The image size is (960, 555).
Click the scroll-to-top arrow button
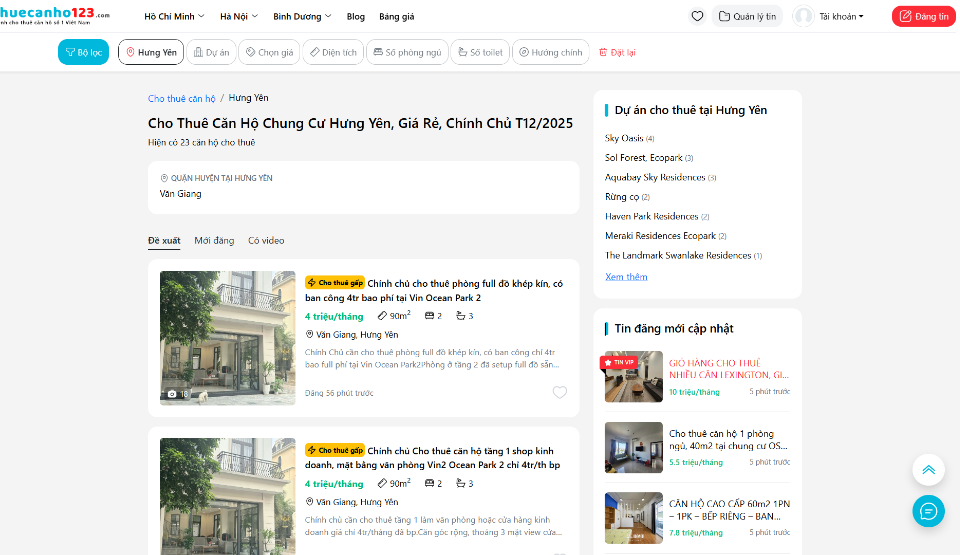(928, 470)
